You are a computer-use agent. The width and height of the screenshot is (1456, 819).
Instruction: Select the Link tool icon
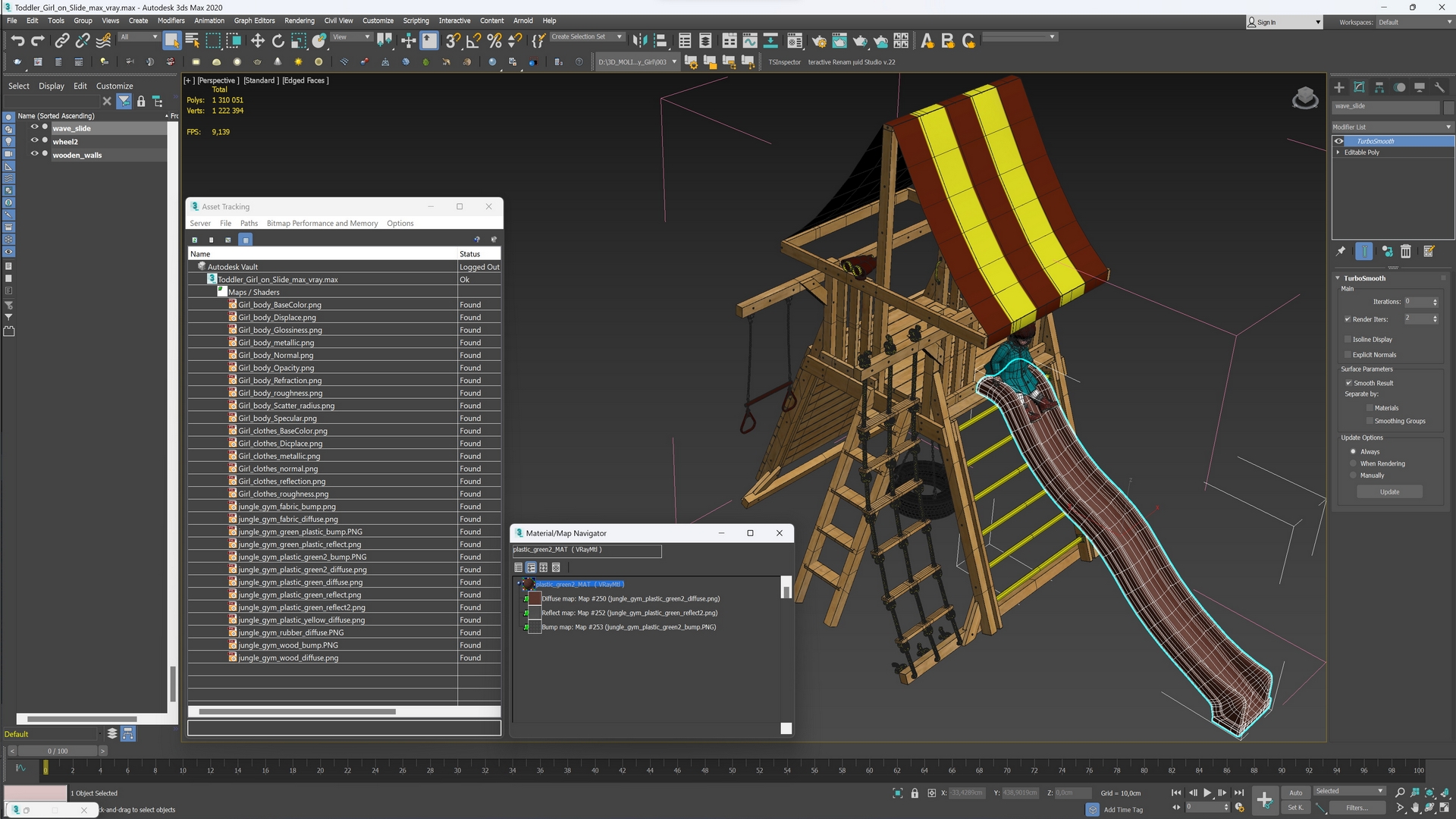[x=62, y=41]
